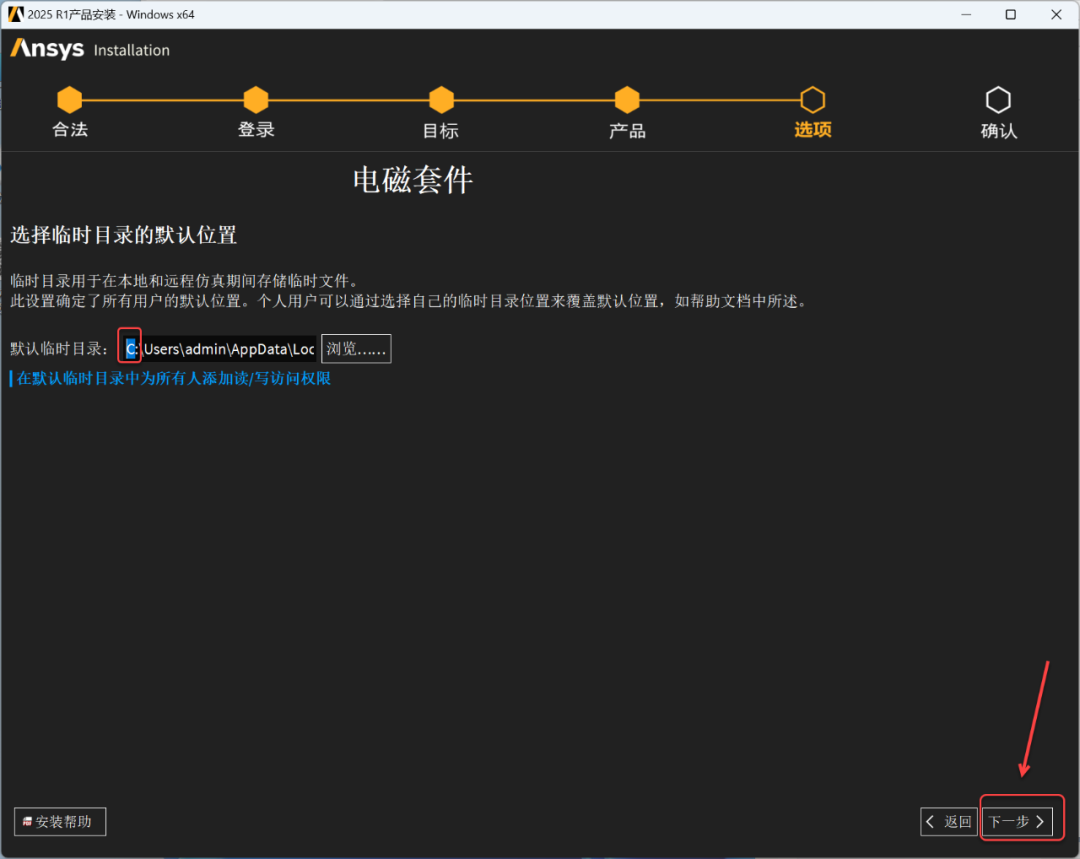Select the 登录 step label
Viewport: 1080px width, 859px height.
point(256,130)
